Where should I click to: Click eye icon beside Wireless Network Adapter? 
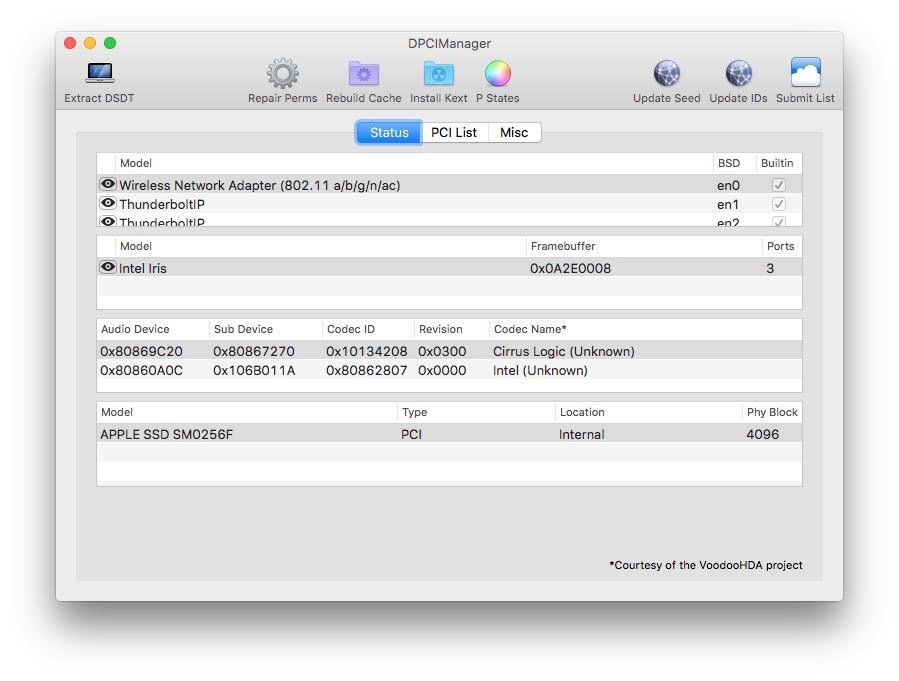pyautogui.click(x=108, y=185)
